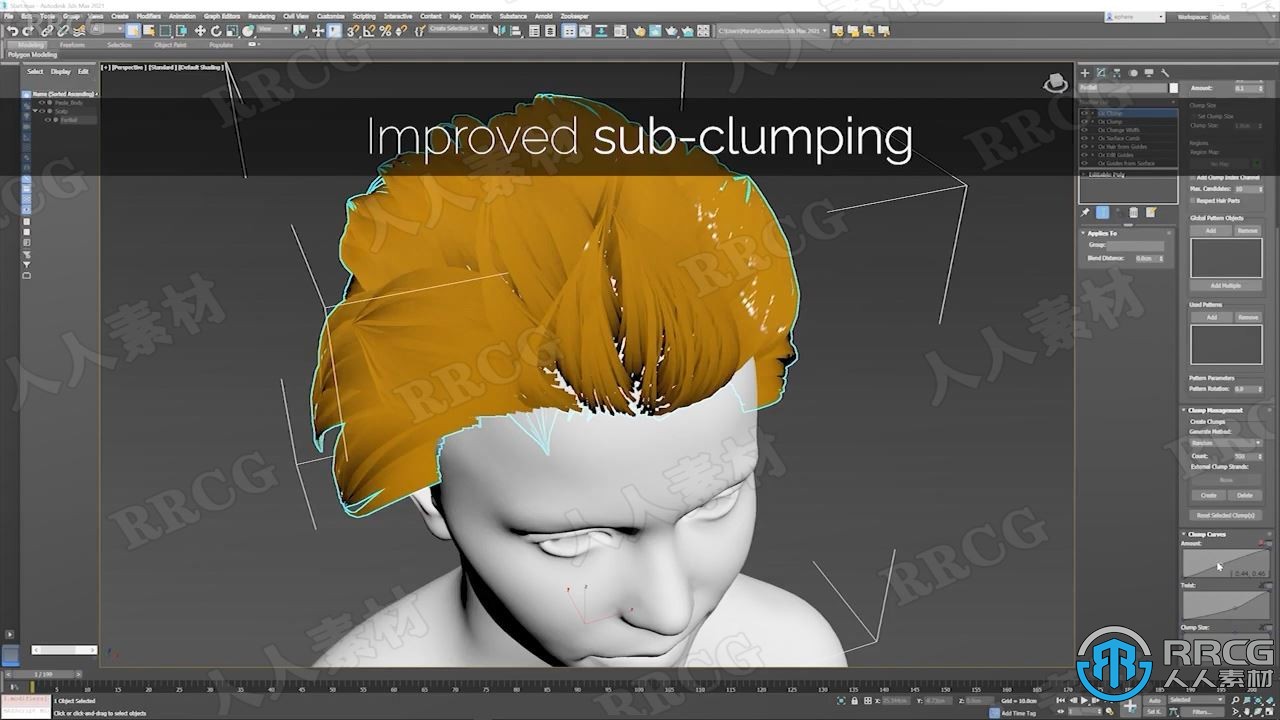
Task: Click the Amount clump curve graph
Action: [x=1226, y=563]
